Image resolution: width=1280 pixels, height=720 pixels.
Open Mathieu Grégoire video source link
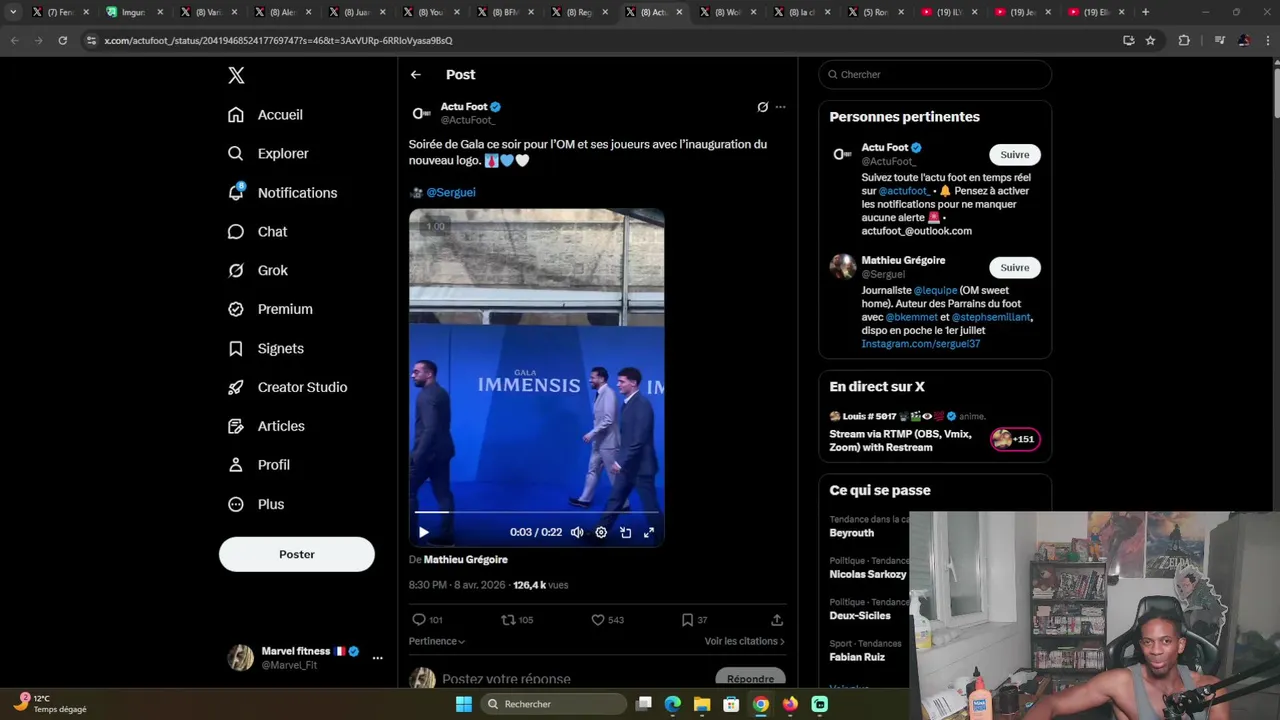(x=466, y=560)
